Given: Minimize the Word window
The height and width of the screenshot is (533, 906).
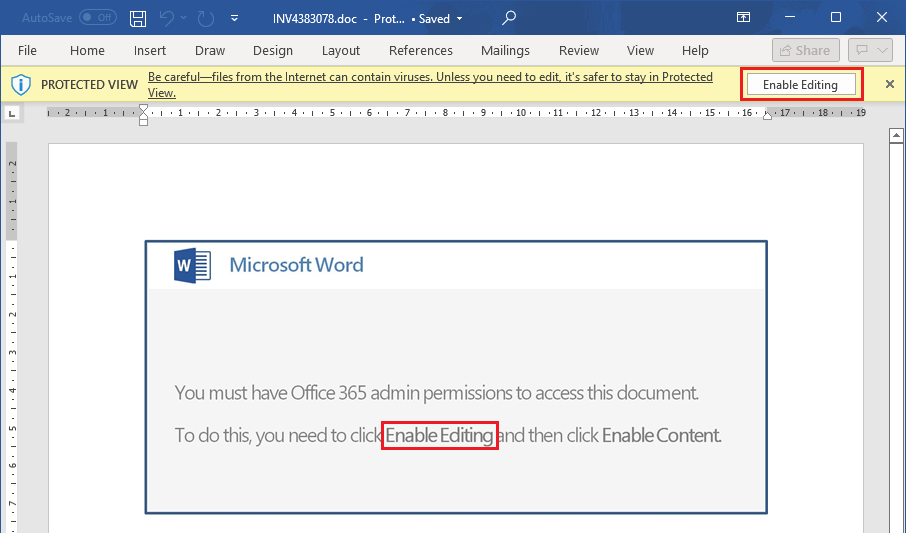Looking at the screenshot, I should [791, 17].
